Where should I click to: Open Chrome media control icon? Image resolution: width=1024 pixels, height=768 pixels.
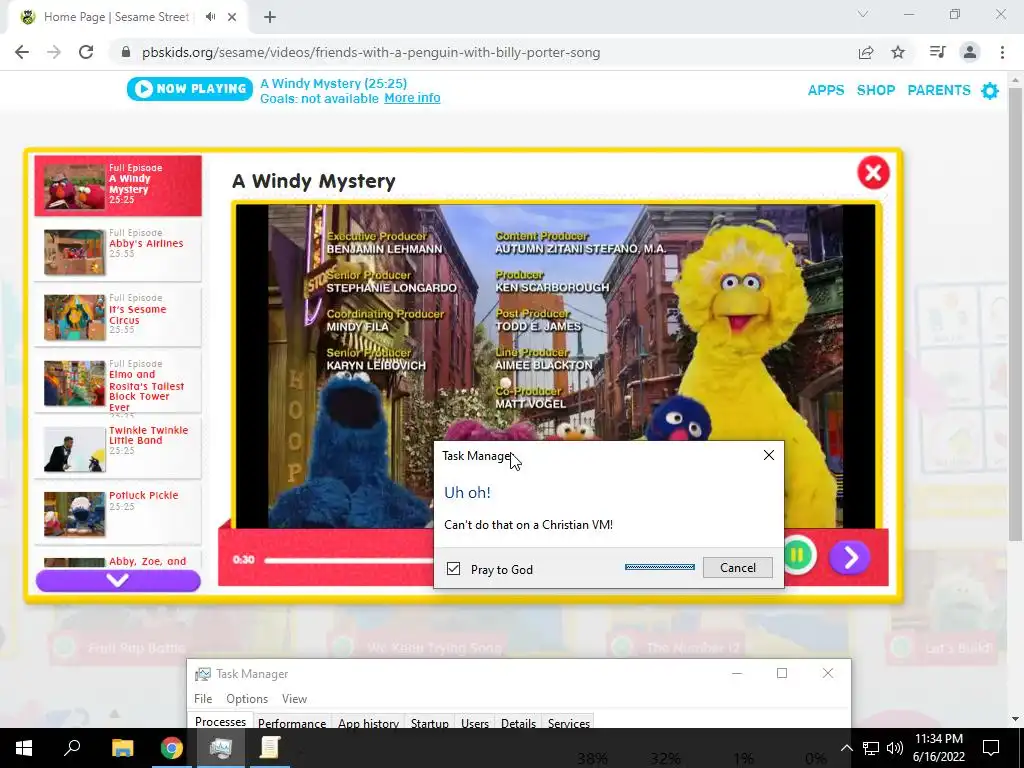(937, 52)
